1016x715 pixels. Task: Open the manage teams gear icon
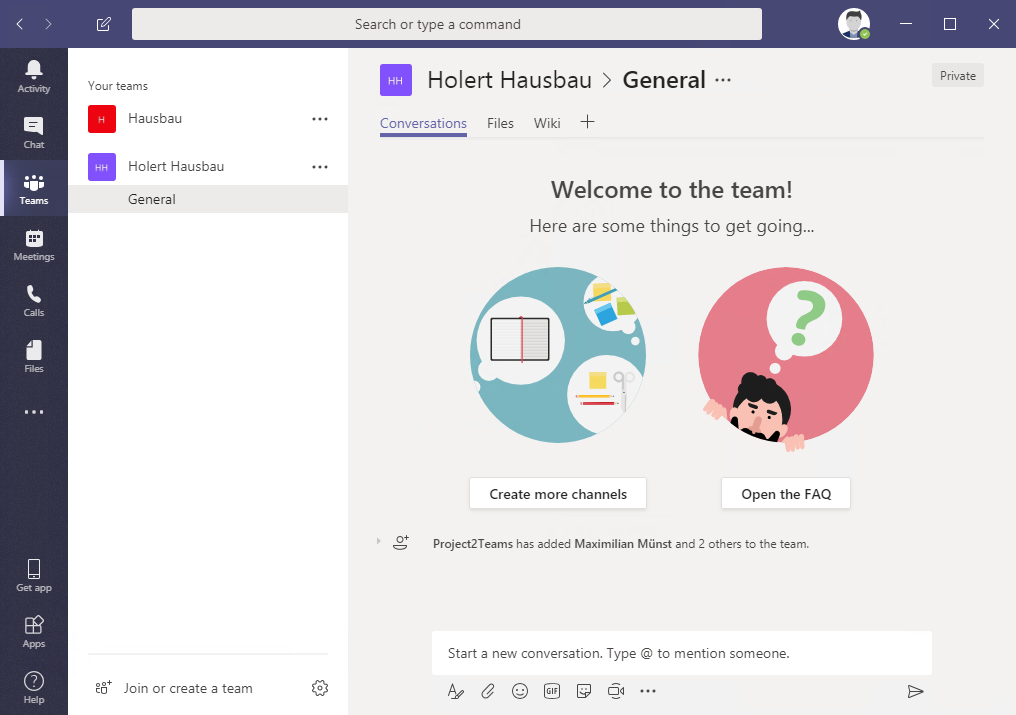coord(320,688)
